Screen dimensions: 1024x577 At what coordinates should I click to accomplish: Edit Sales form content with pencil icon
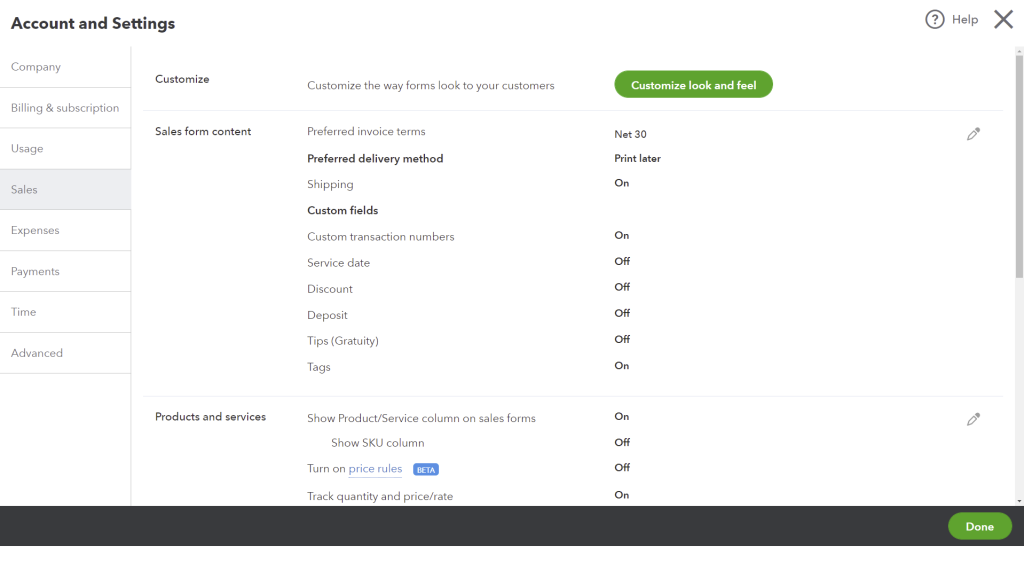pos(973,134)
